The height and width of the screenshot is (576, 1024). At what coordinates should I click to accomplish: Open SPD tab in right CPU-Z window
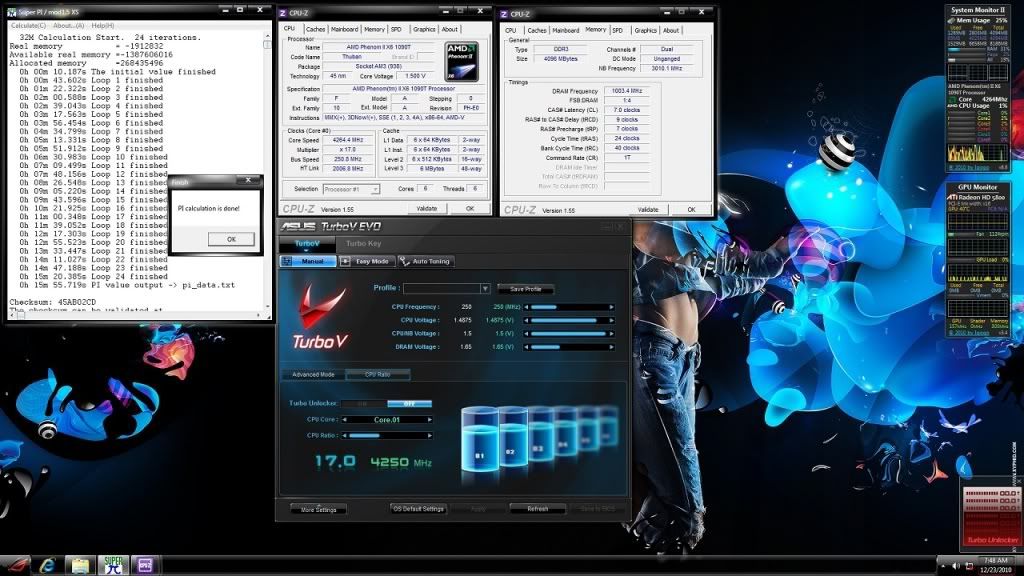(618, 30)
